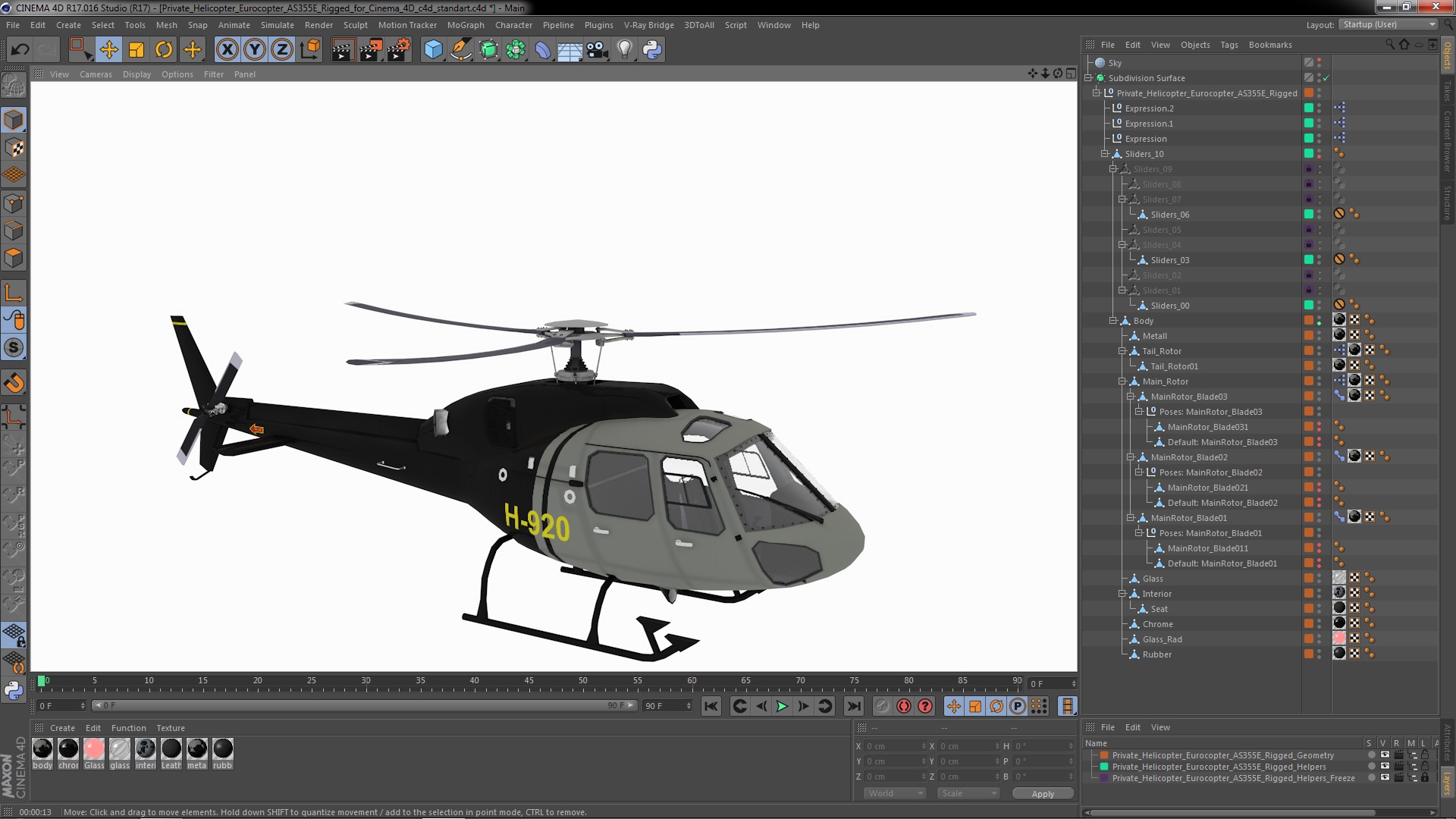Add a Subdivision Surface generator icon
The image size is (1456, 819).
488,50
